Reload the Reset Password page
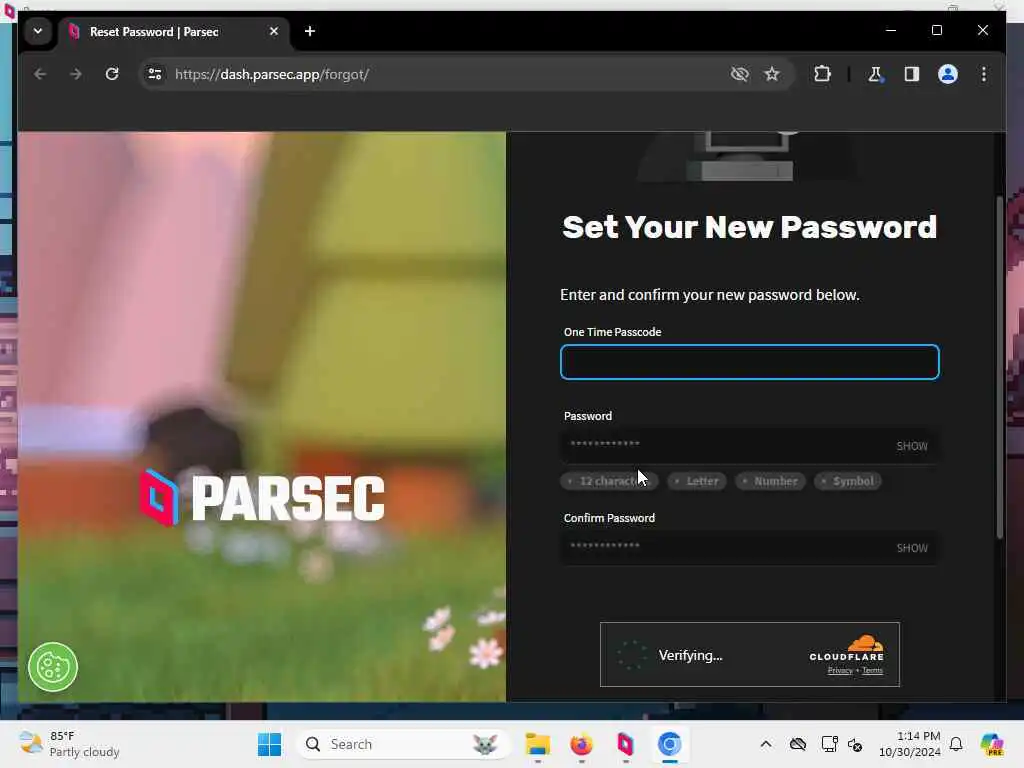The height and width of the screenshot is (768, 1024). pos(112,74)
